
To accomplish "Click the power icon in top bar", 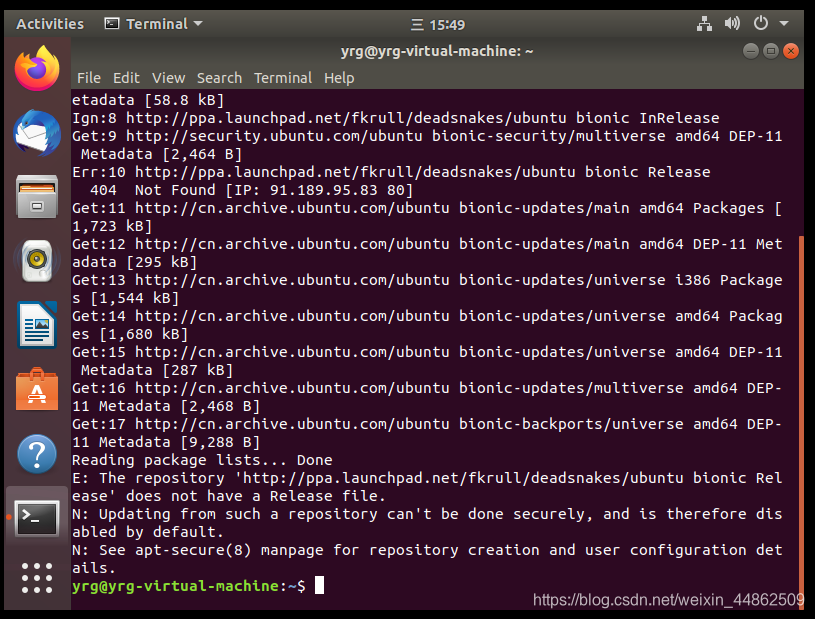I will point(760,23).
